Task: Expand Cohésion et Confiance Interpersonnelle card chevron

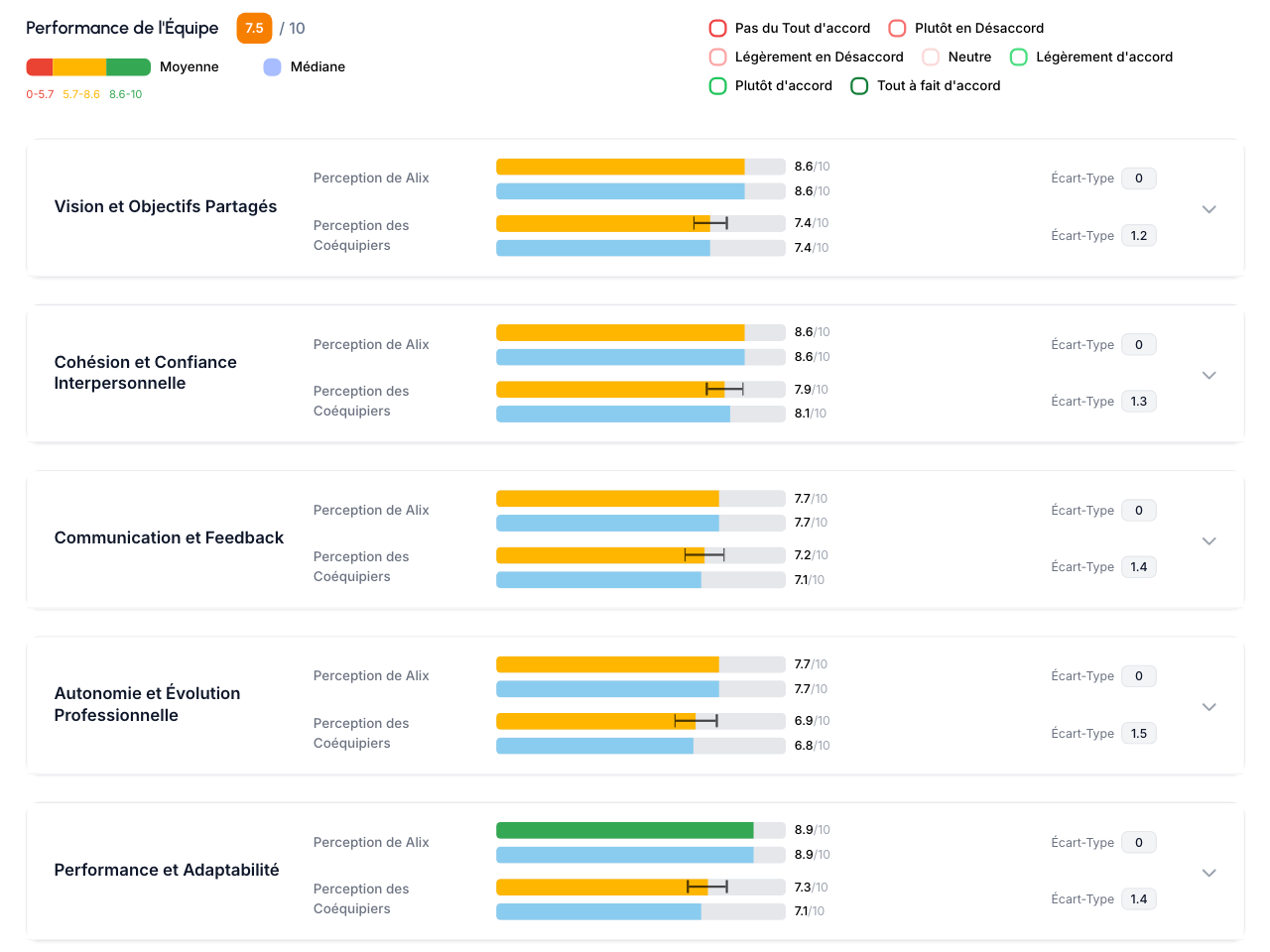Action: point(1208,375)
